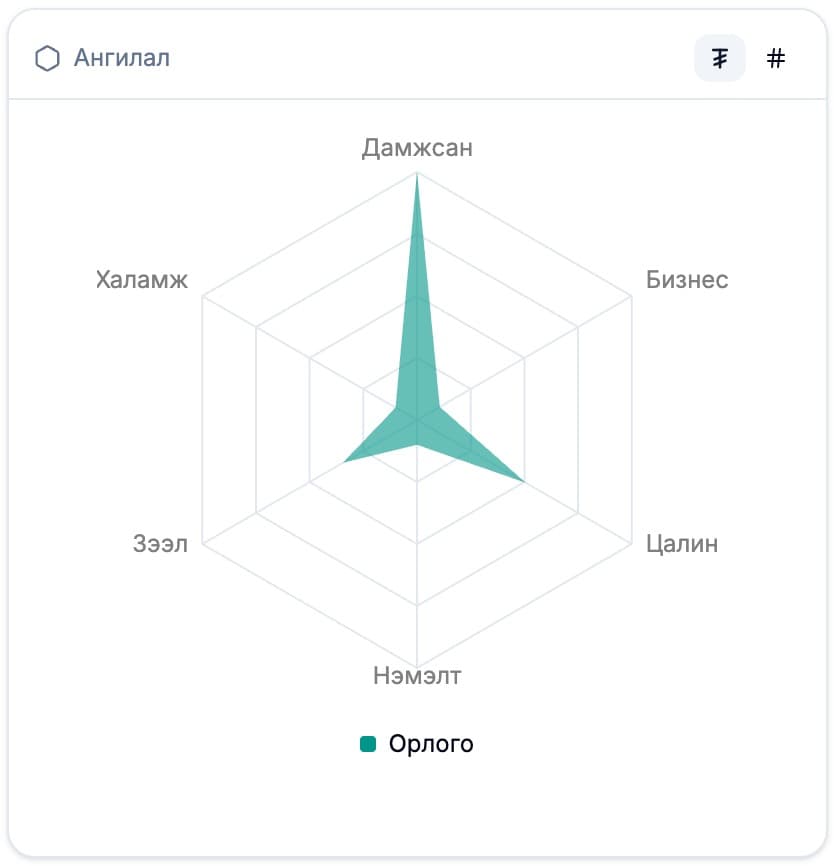Click the Халамж vertex of radar shape

click(398, 409)
